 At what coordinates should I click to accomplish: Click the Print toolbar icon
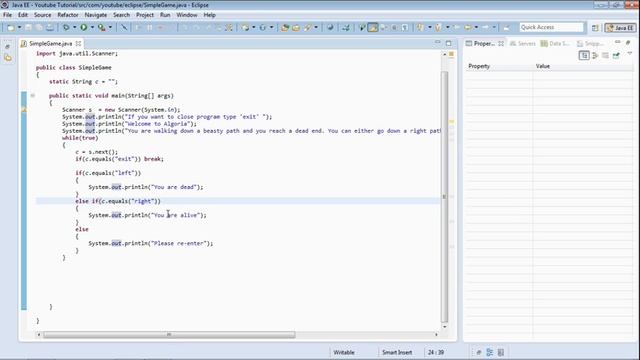tap(49, 27)
